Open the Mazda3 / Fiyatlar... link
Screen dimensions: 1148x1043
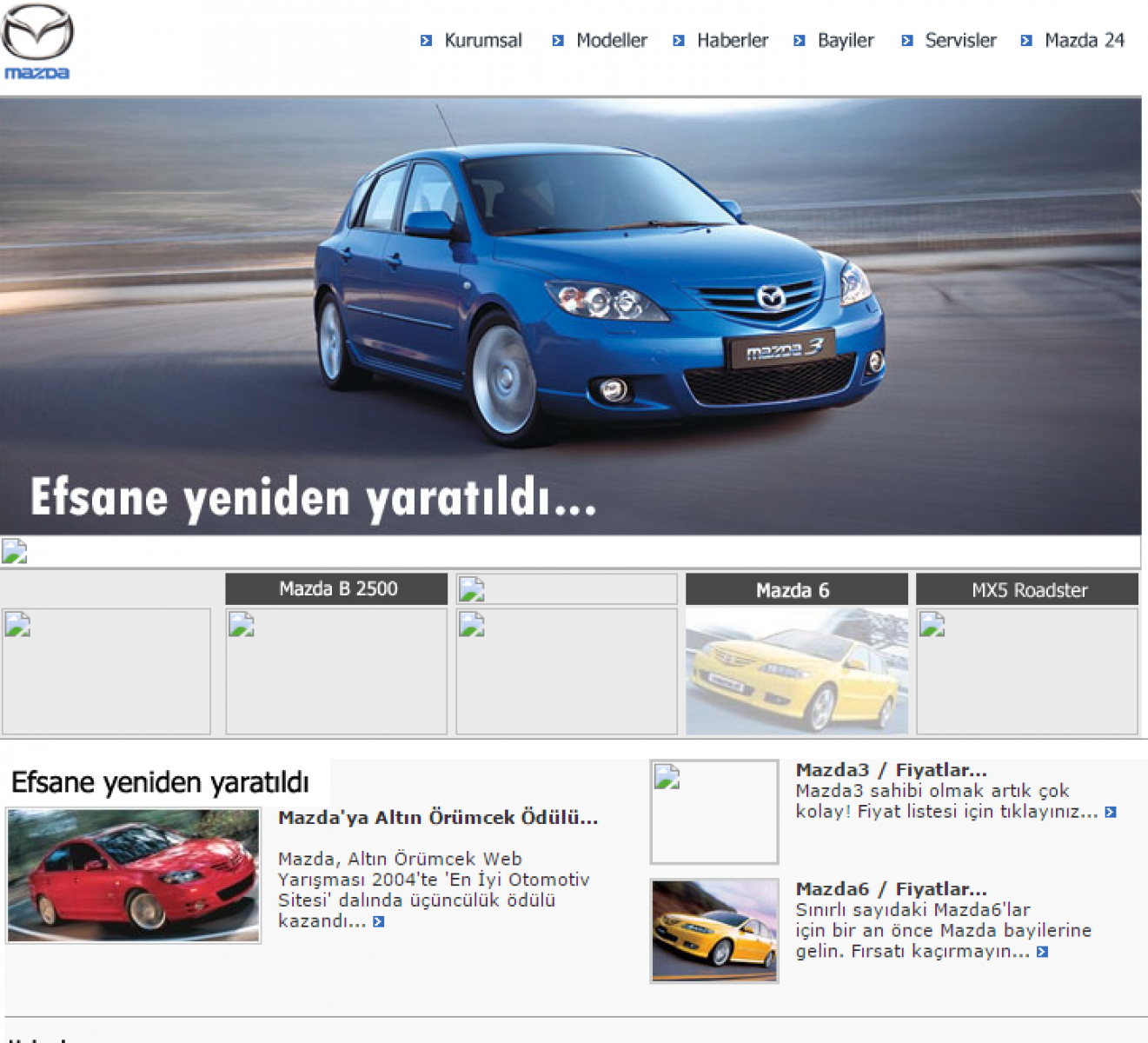(891, 770)
